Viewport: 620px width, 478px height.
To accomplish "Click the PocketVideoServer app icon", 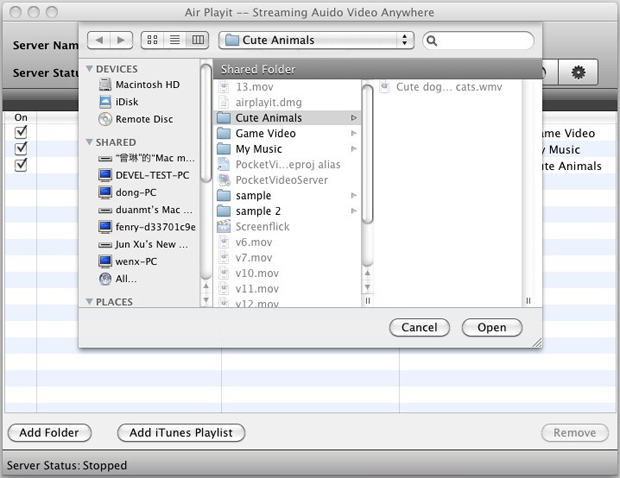I will pyautogui.click(x=224, y=180).
